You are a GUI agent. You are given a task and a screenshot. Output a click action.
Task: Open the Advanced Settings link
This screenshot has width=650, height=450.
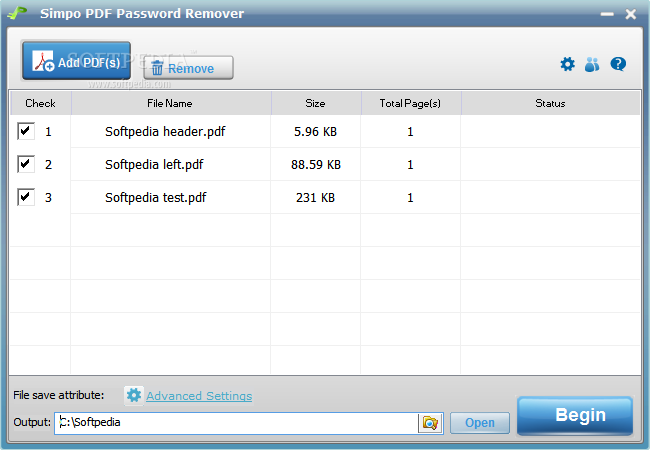pyautogui.click(x=199, y=396)
